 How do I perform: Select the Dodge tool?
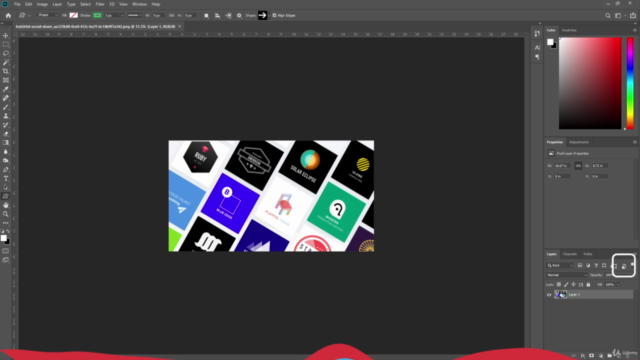(6, 161)
